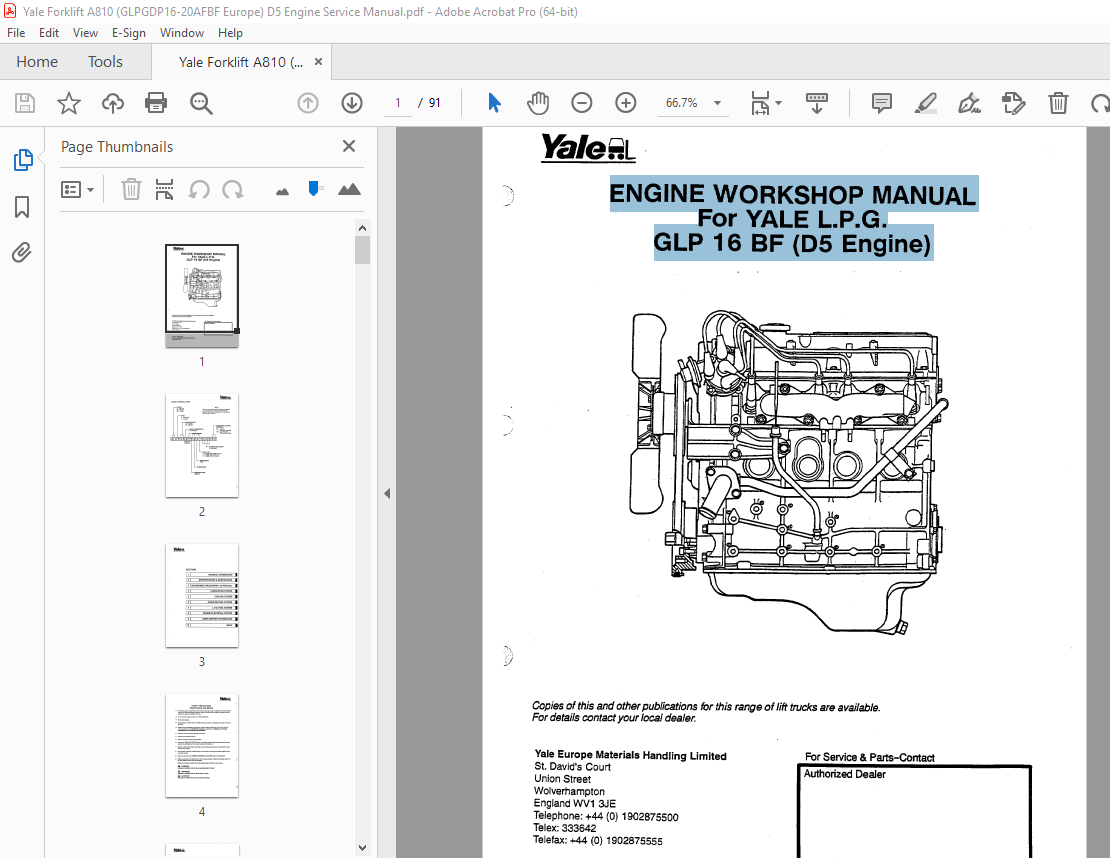Zoom out with the minus icon
The height and width of the screenshot is (858, 1110).
click(582, 103)
